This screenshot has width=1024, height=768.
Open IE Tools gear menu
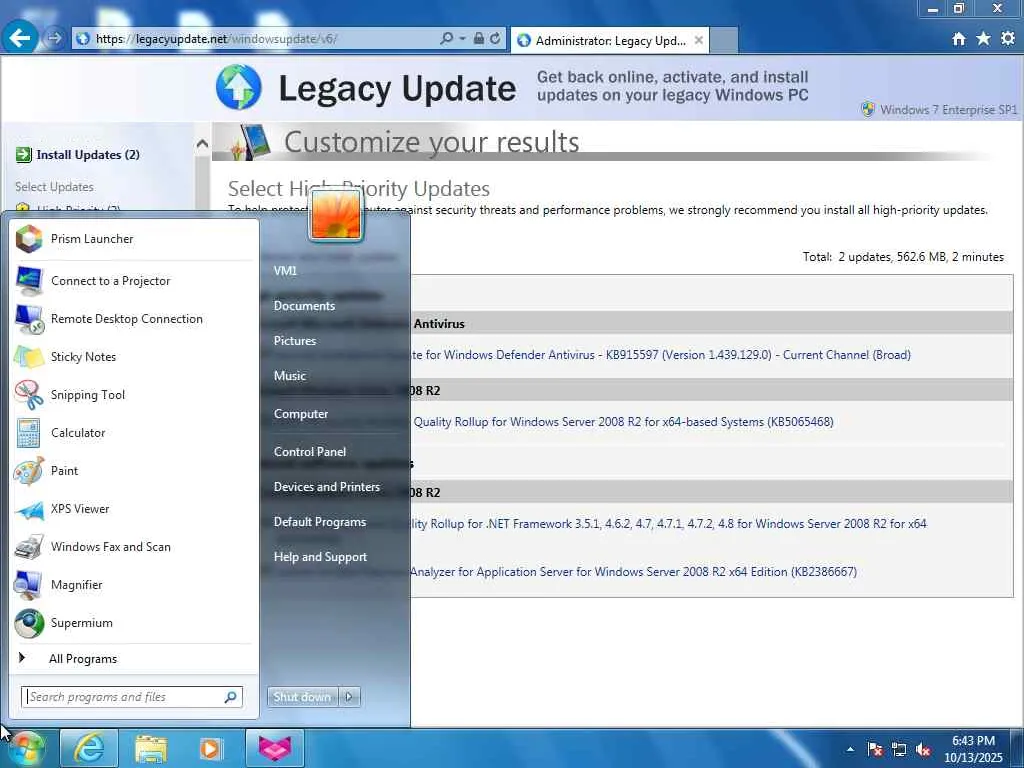tap(1008, 39)
